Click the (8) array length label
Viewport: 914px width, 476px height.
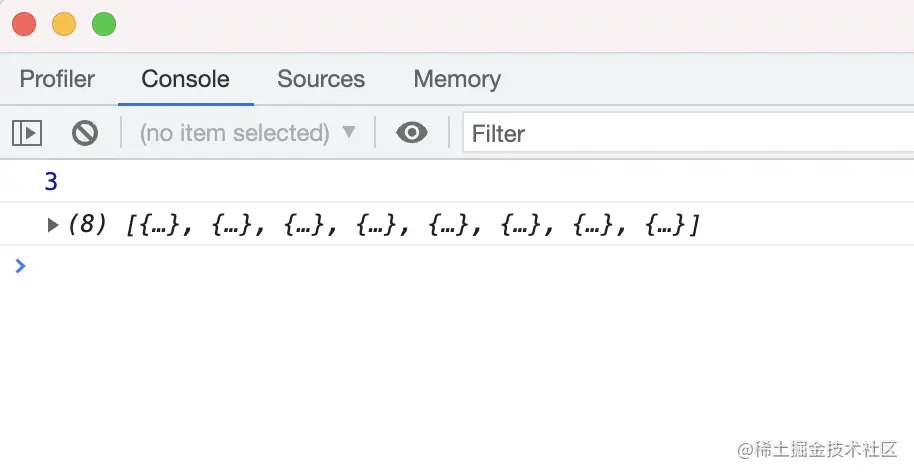[87, 224]
